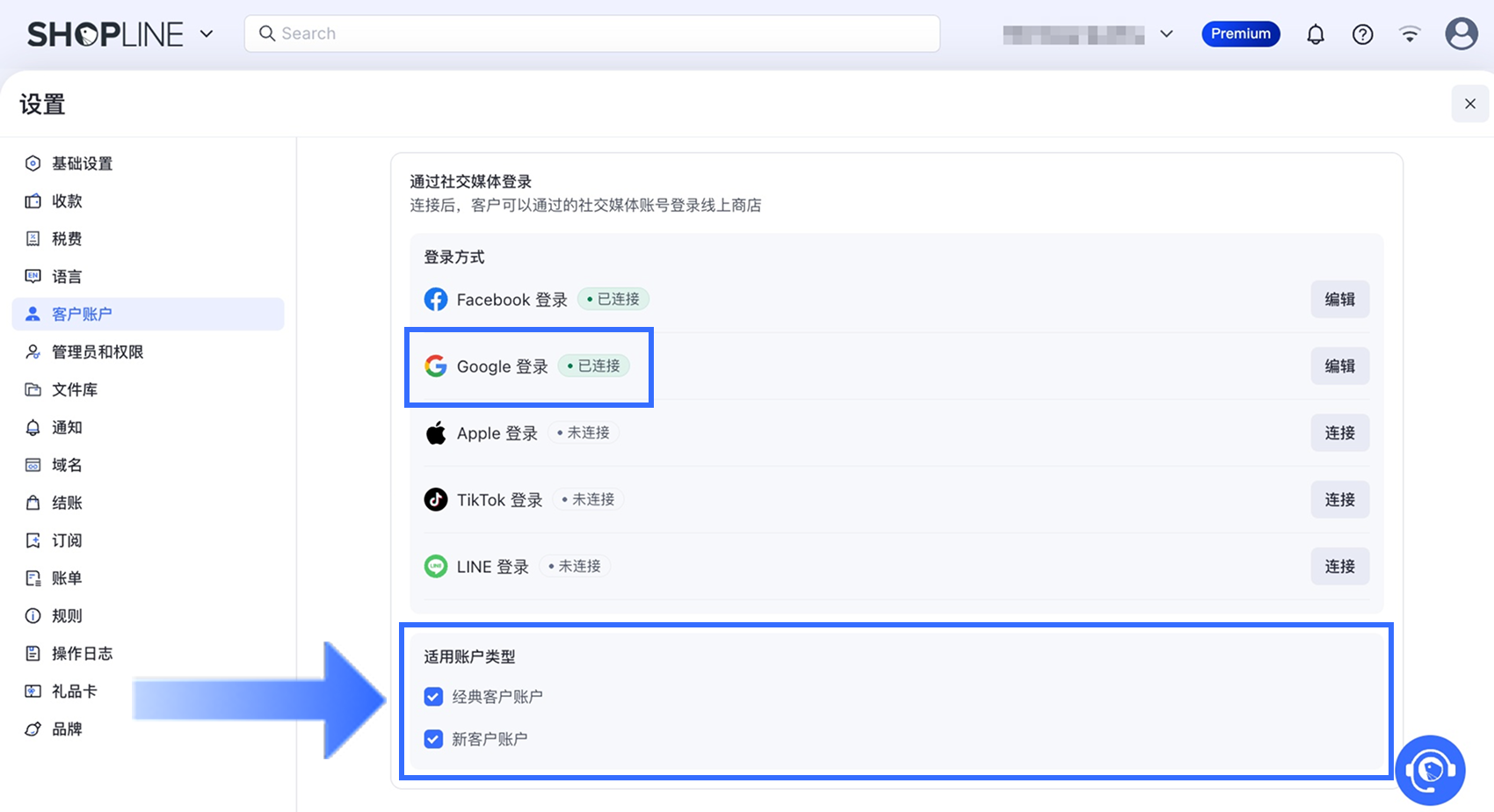This screenshot has width=1494, height=812.
Task: Click 连接 next to LINE 登录
Action: click(x=1339, y=567)
